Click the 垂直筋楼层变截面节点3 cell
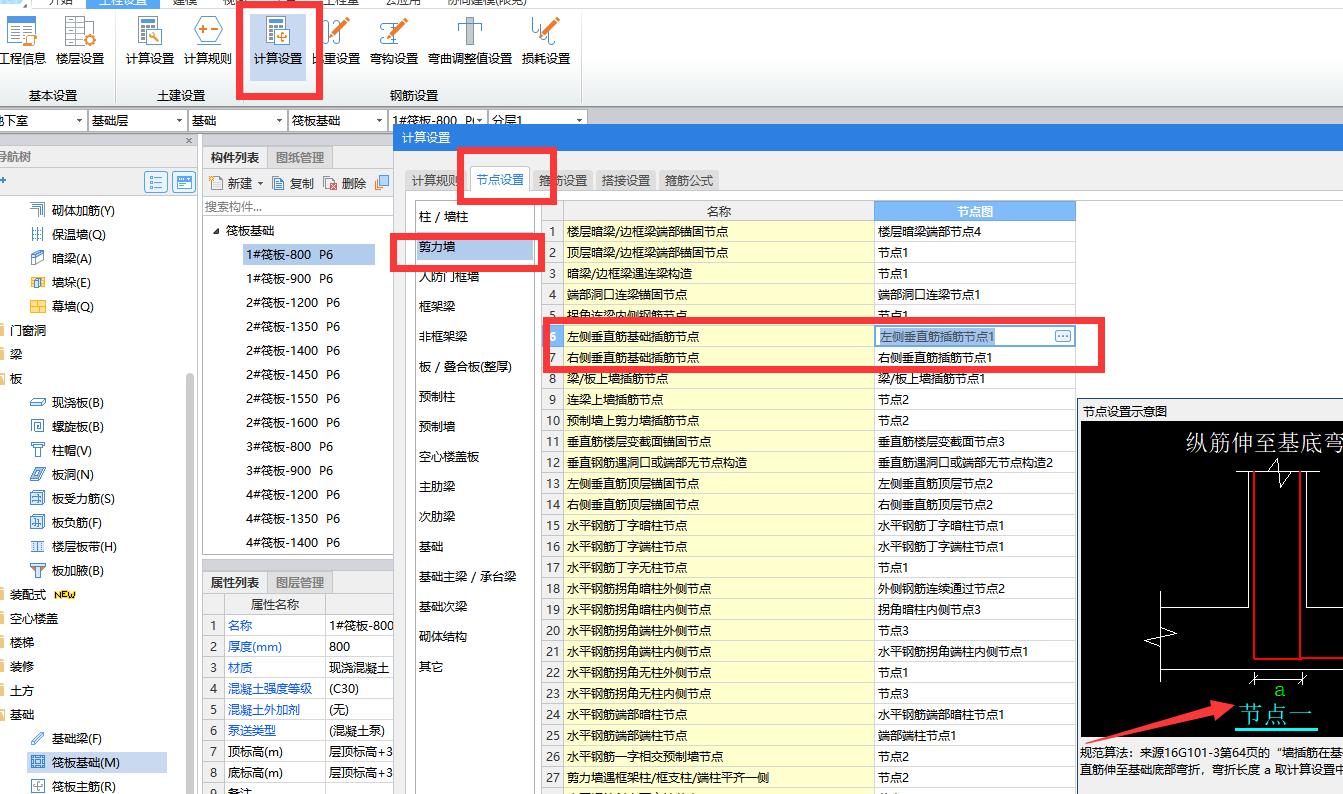 point(974,441)
